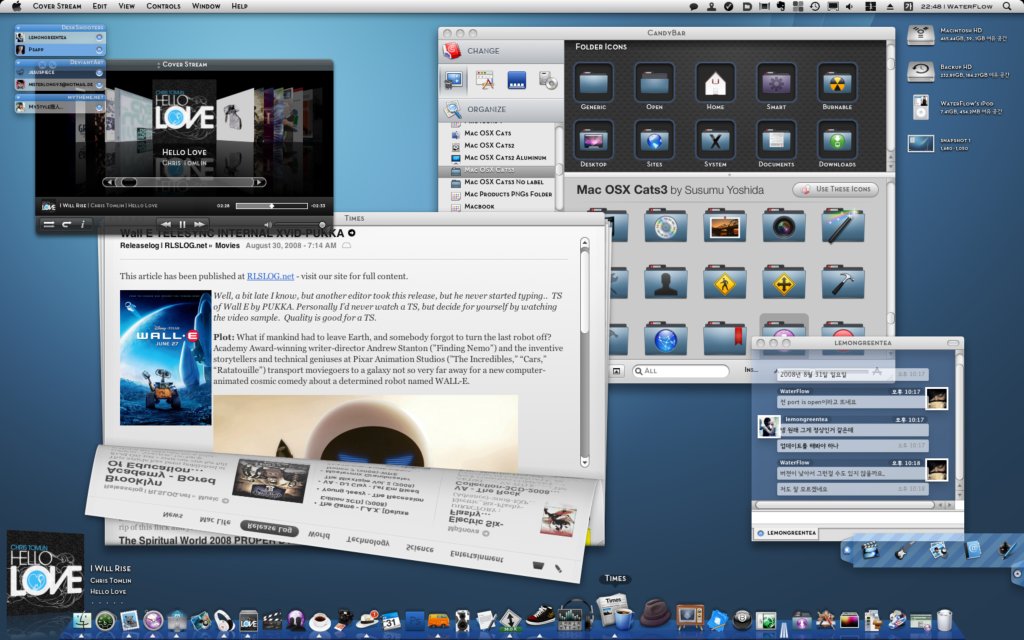Select the magic wand folder in Cats3 set

tap(842, 226)
